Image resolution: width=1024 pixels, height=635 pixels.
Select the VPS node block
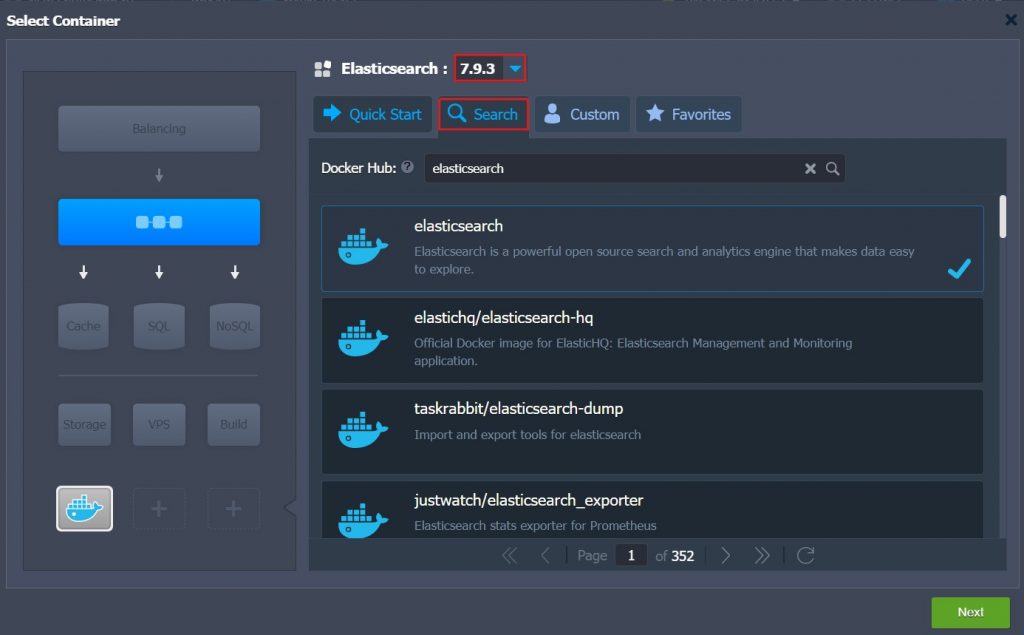pos(159,425)
